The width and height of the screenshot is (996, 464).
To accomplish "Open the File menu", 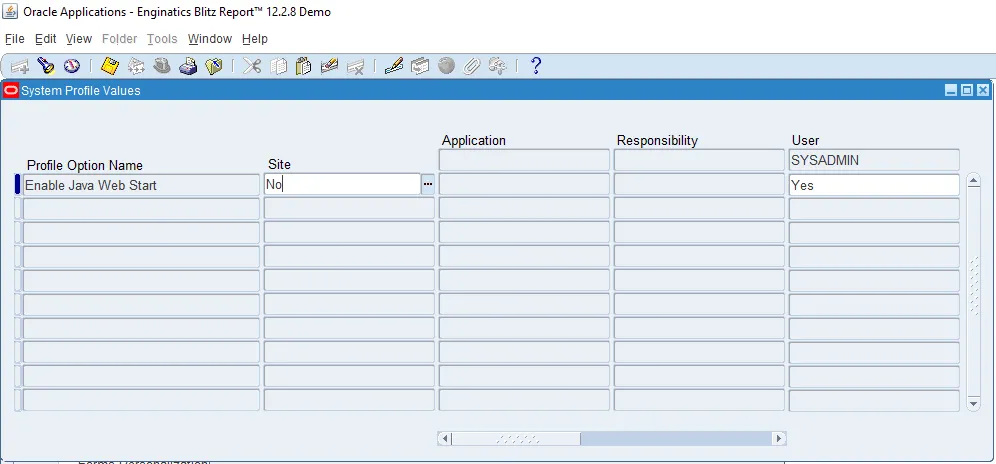I will point(15,39).
